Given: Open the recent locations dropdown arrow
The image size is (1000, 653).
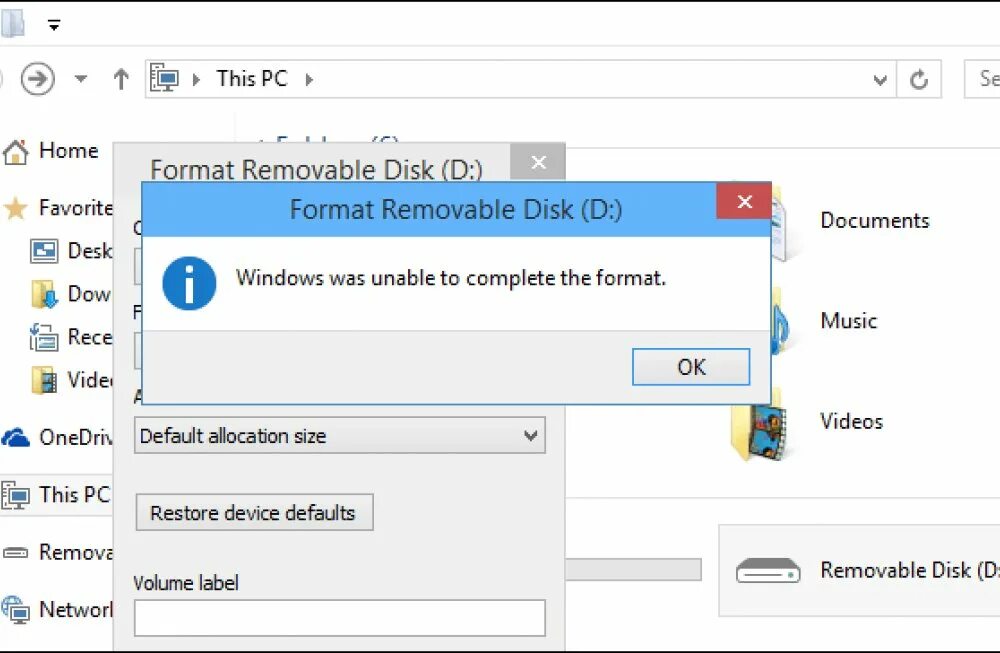Looking at the screenshot, I should (81, 79).
